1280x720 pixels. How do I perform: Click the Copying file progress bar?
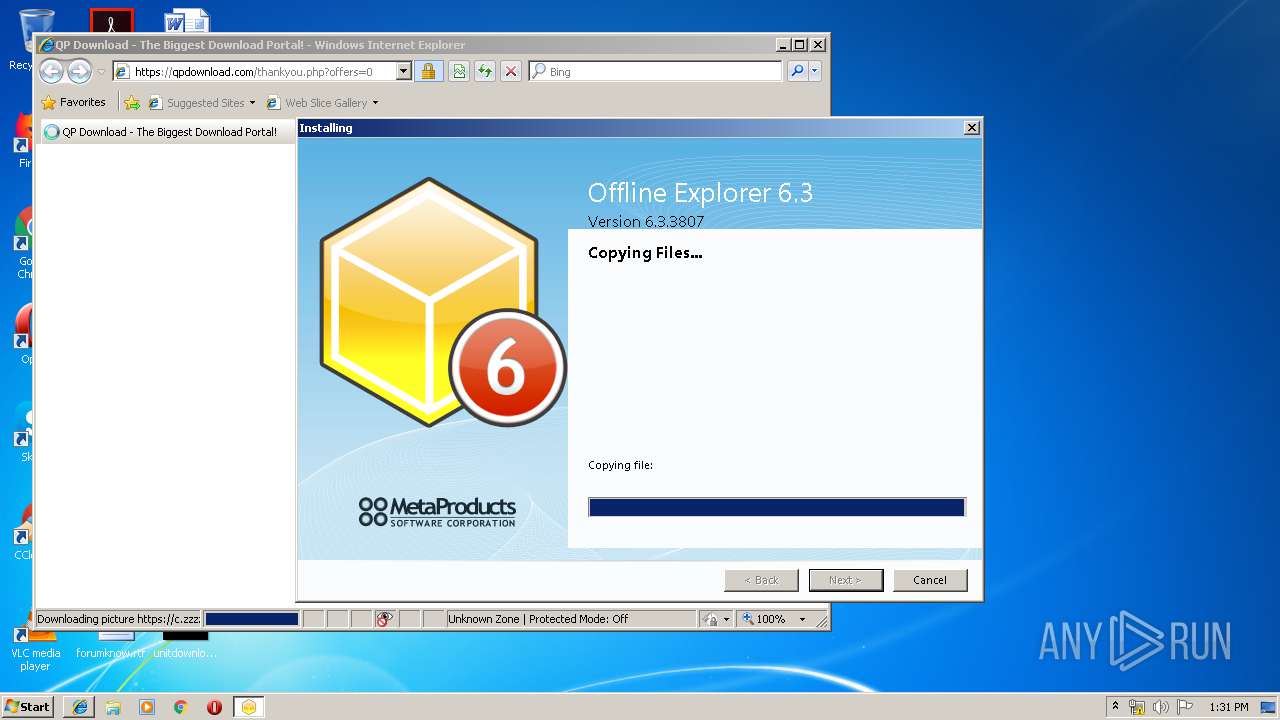click(777, 507)
